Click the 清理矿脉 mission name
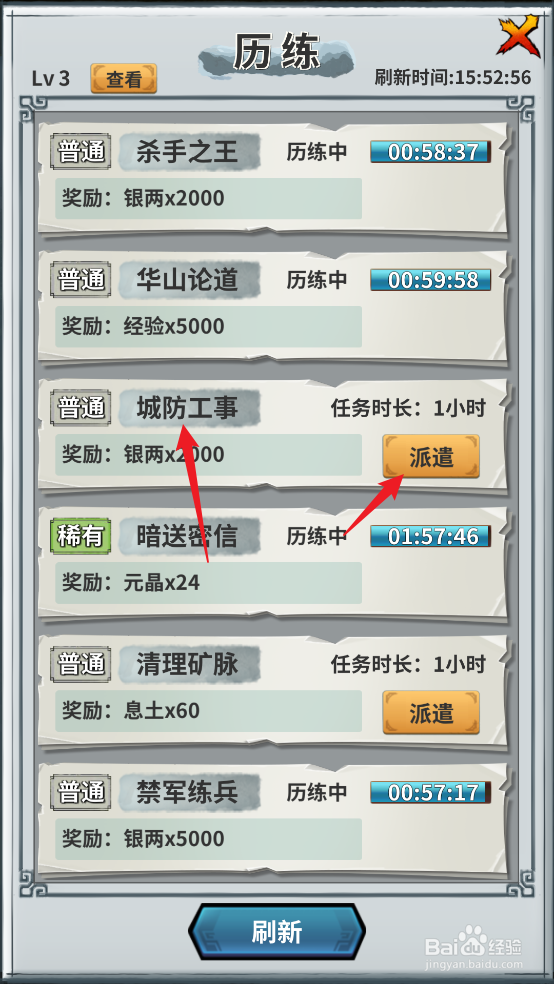Screen dimensions: 554x984 tap(188, 664)
